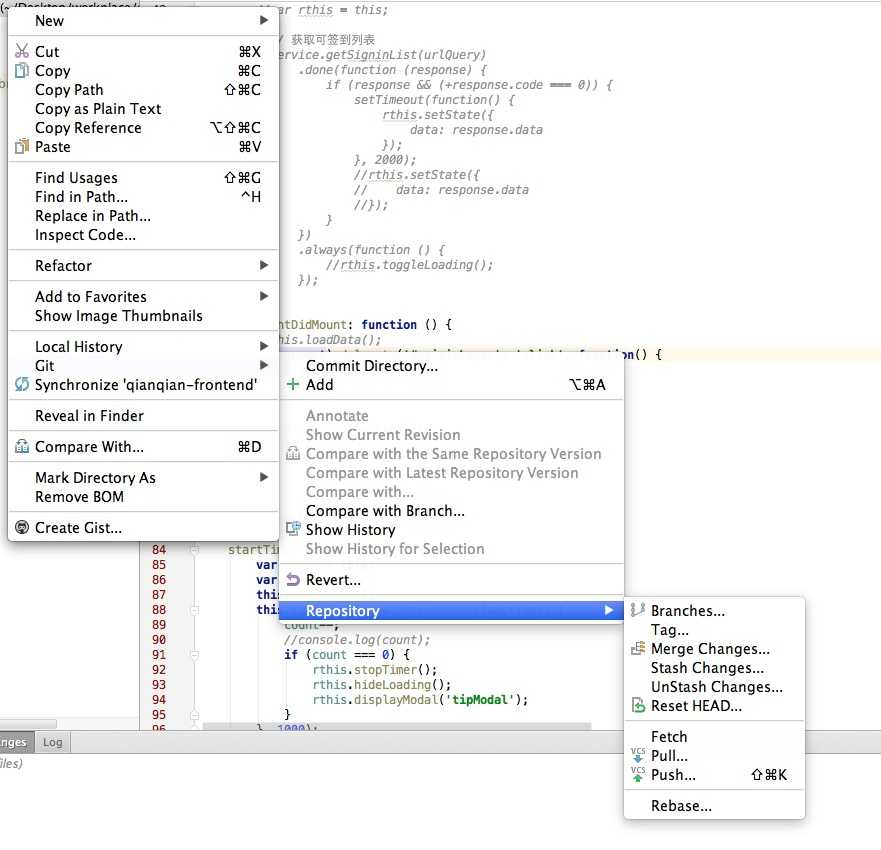Click the Copy clipboard icon

(x=21, y=70)
